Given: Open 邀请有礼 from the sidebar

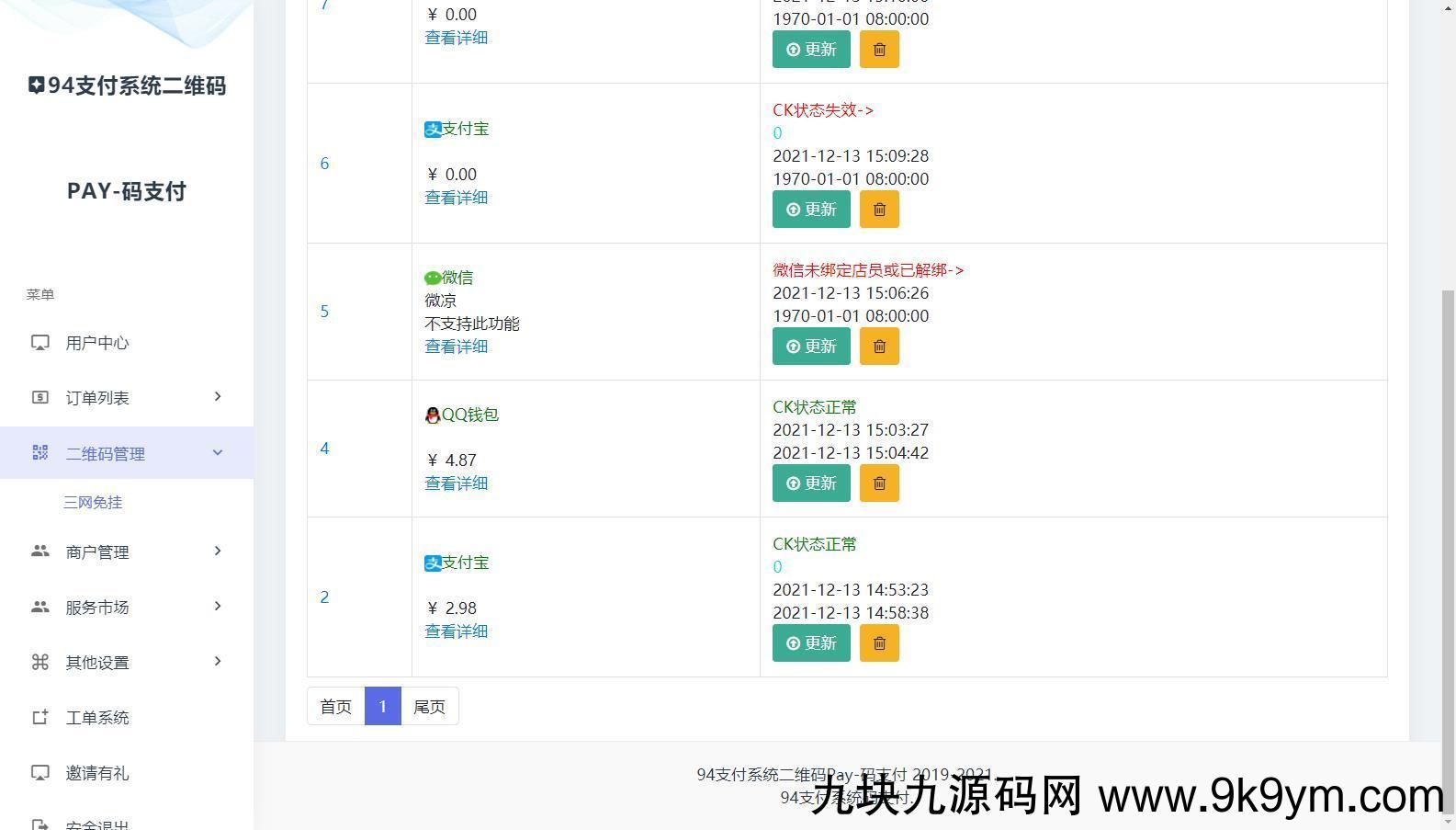Looking at the screenshot, I should pos(96,773).
